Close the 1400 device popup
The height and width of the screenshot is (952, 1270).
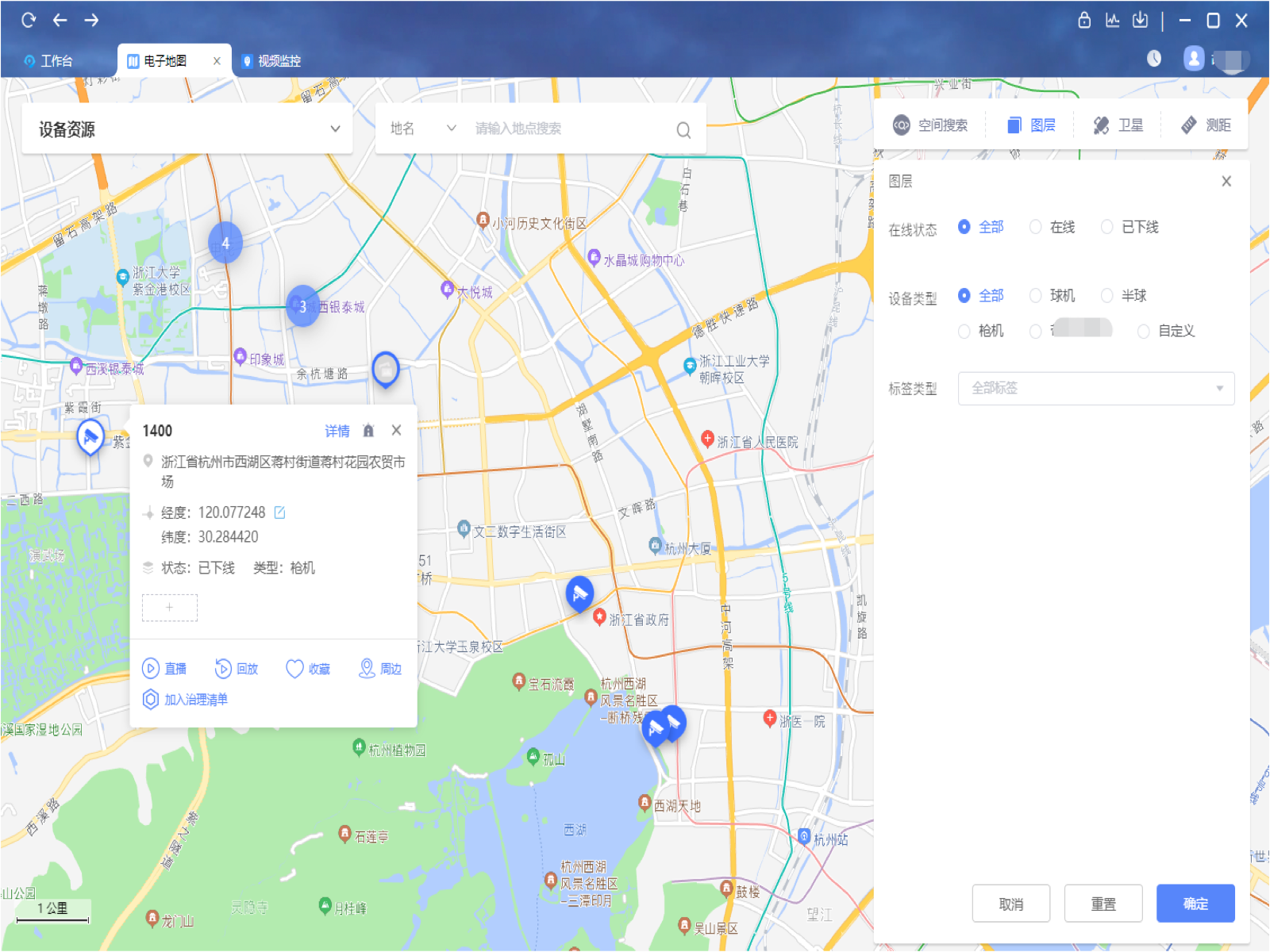coord(396,430)
